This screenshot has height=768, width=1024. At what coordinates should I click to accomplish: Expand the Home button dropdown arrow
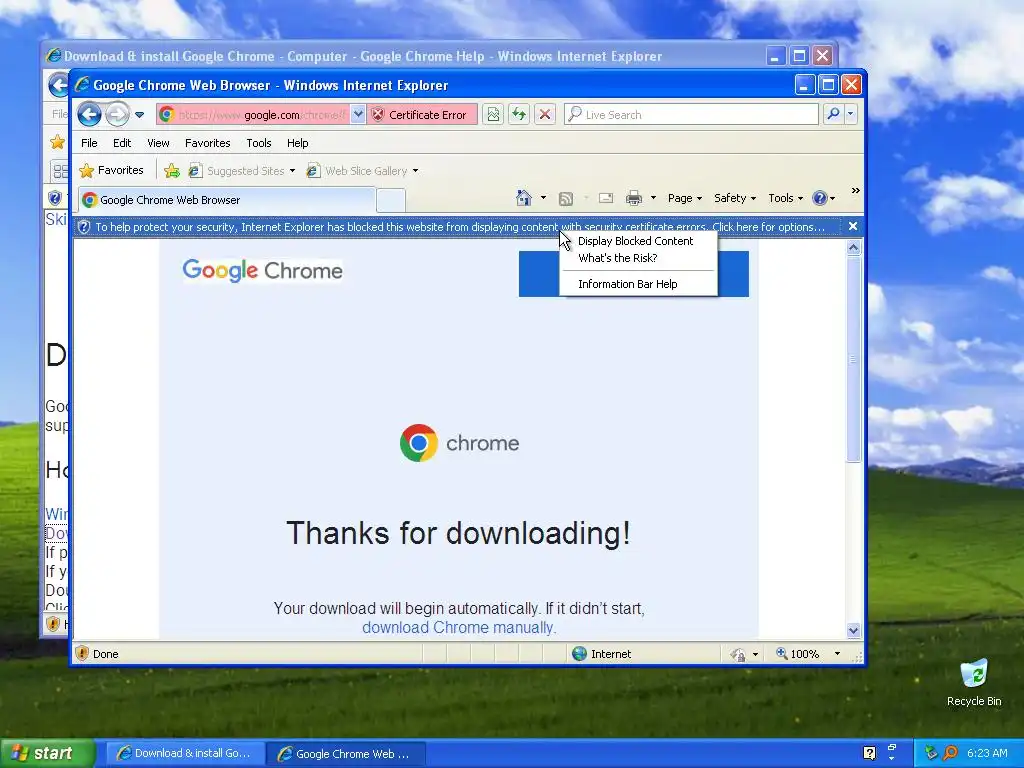[x=543, y=198]
